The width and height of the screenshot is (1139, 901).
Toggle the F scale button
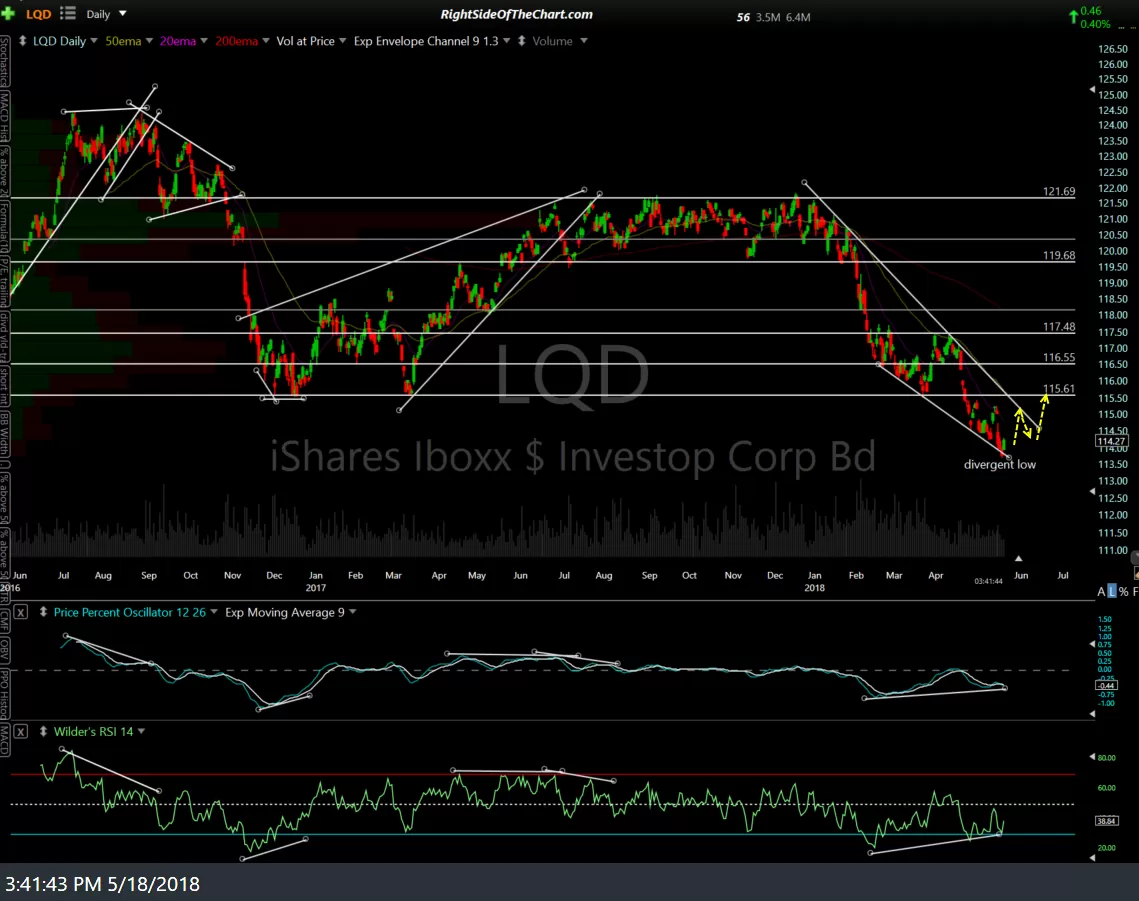pos(1135,591)
